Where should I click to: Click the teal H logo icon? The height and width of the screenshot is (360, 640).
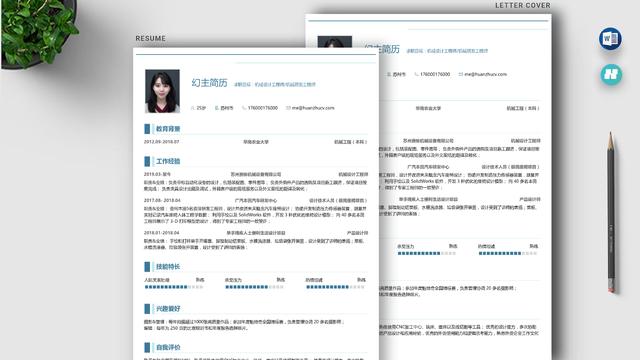tap(611, 74)
